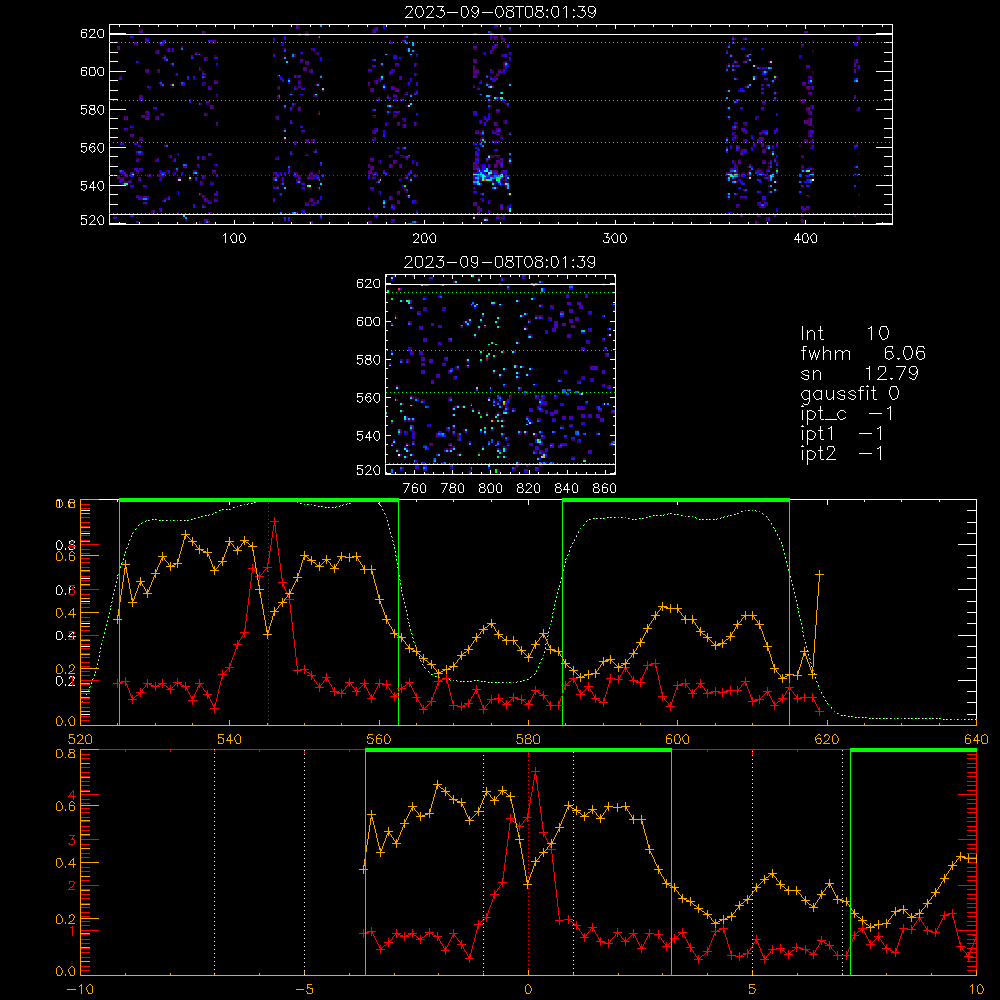Select the 'ipt2 -1' readout
This screenshot has width=1000, height=1000.
coord(842,453)
